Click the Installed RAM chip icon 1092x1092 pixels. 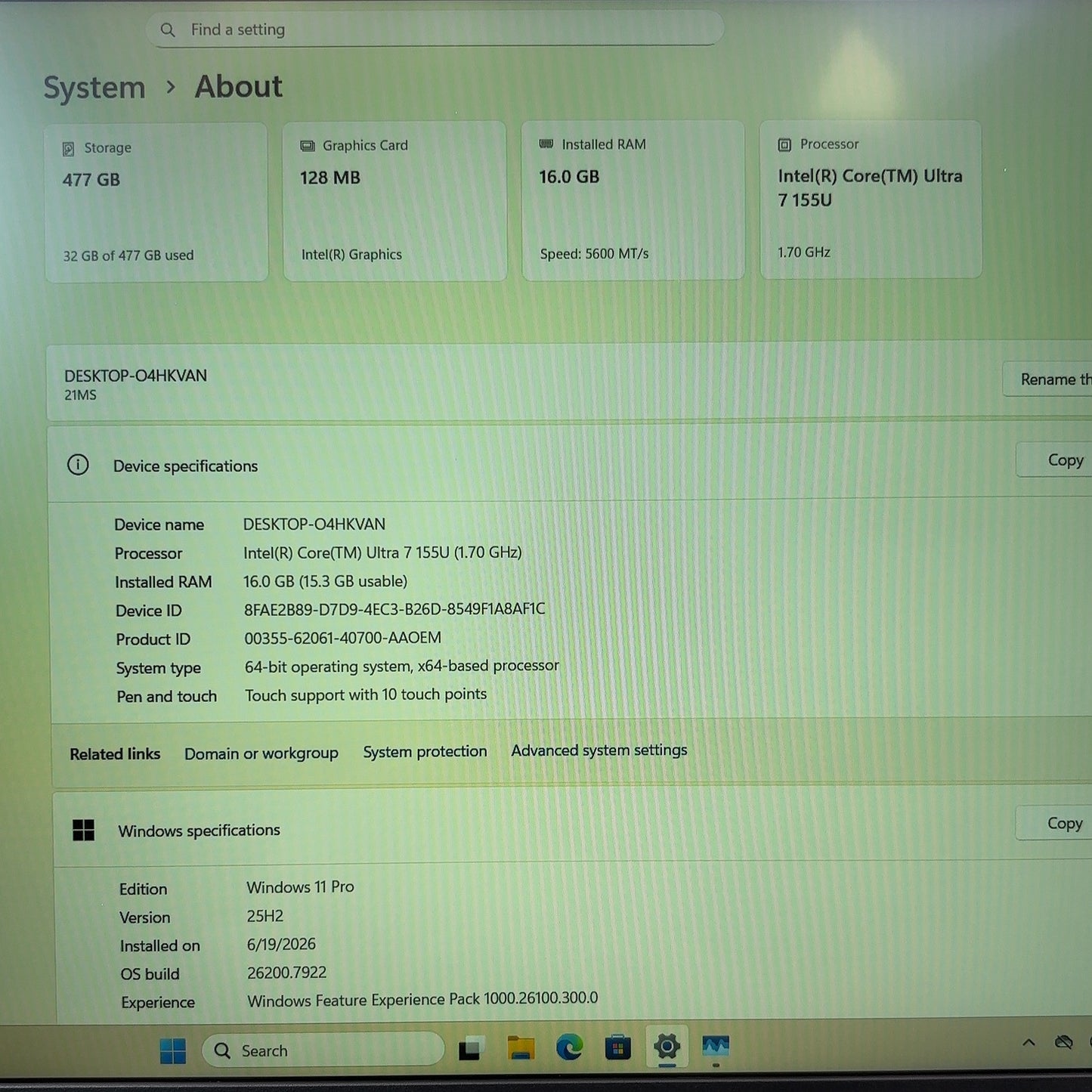tap(546, 144)
